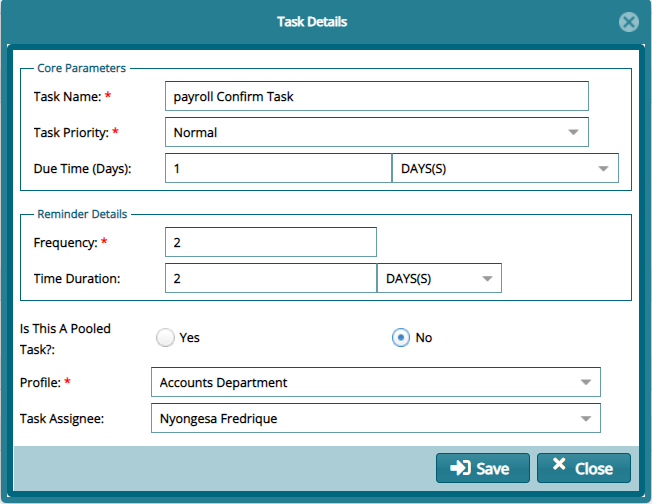Open the Task Assignee dropdown
Screen dimensions: 652x504
click(375, 418)
